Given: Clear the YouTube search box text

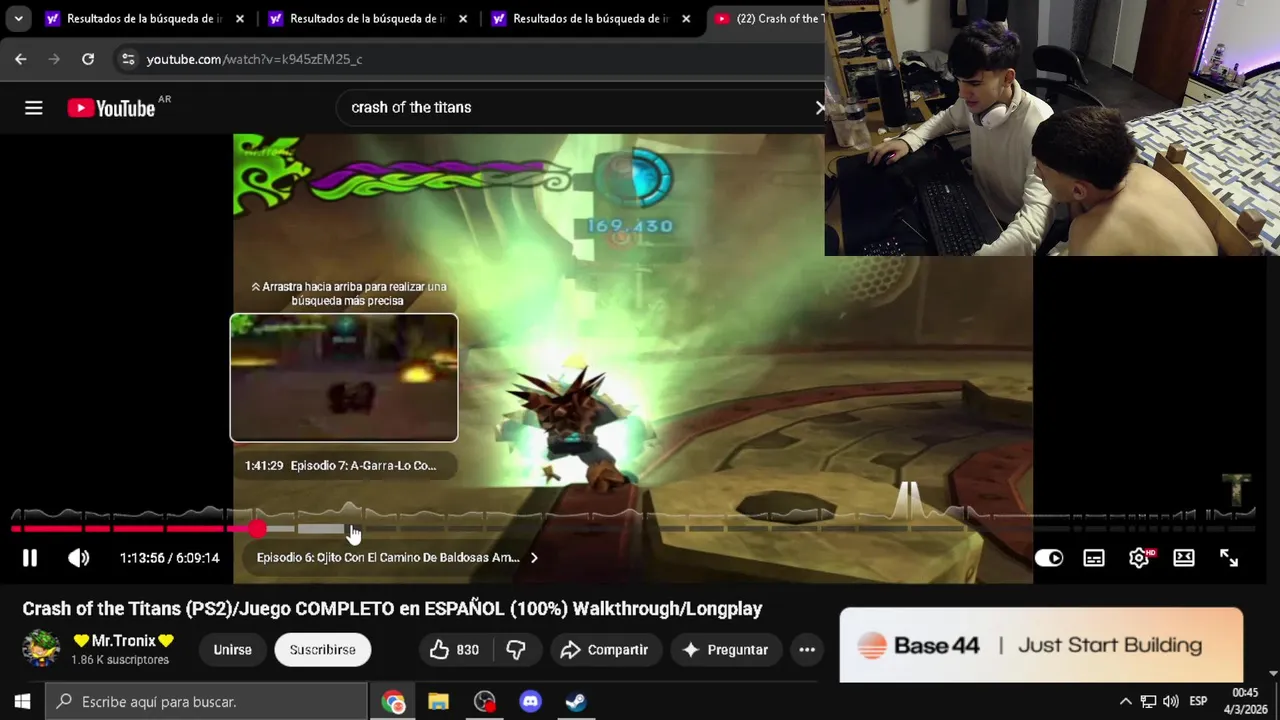Looking at the screenshot, I should [x=819, y=108].
